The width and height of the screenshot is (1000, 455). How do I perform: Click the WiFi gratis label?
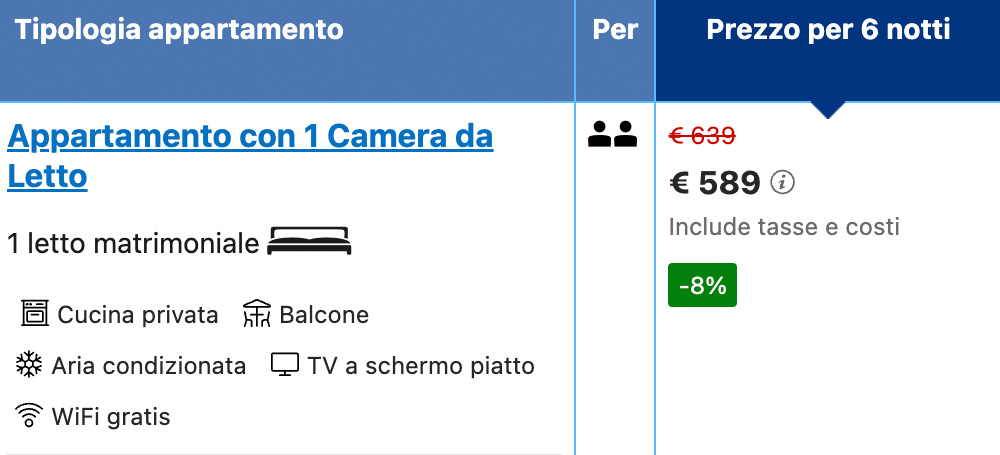click(111, 416)
